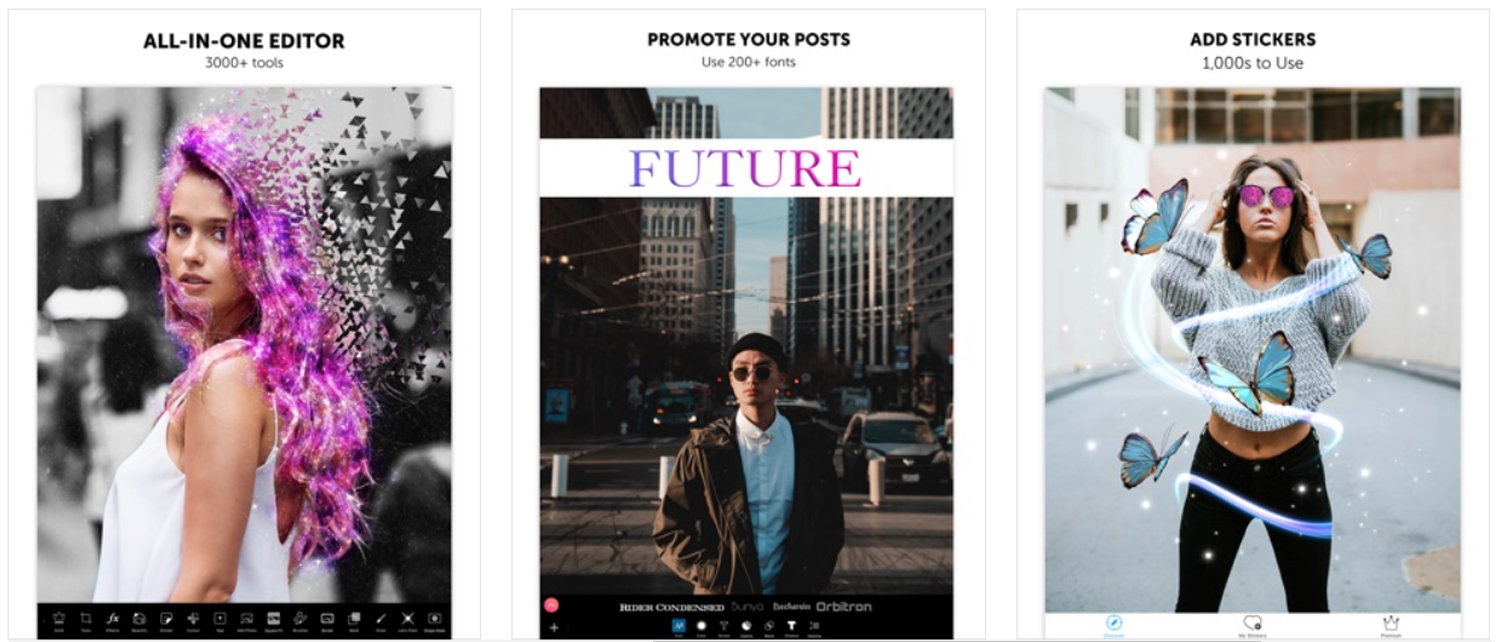Screen dimensions: 1500x642
Task: Open the Crop tool
Action: (x=85, y=618)
